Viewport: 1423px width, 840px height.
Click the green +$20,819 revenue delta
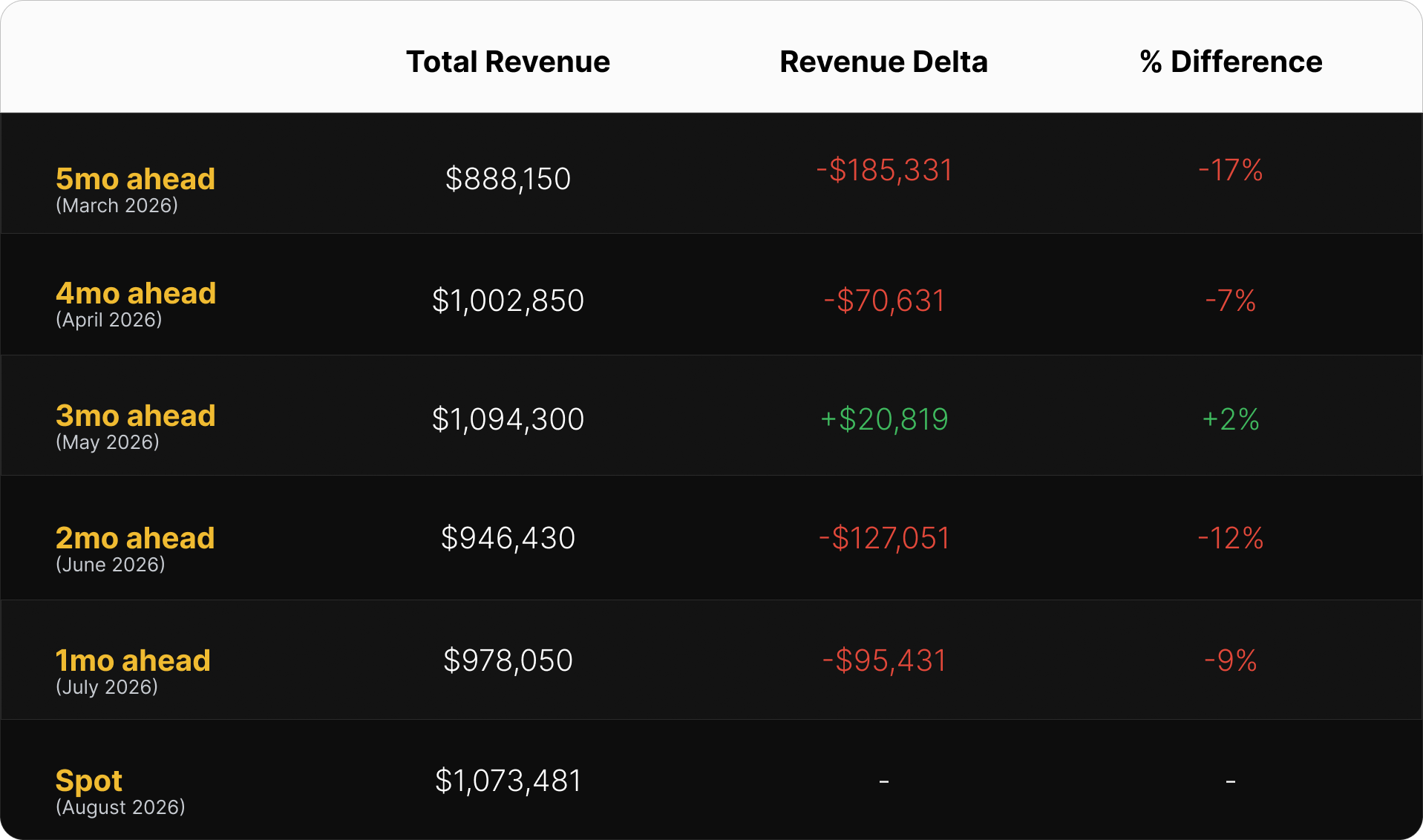[x=883, y=419]
